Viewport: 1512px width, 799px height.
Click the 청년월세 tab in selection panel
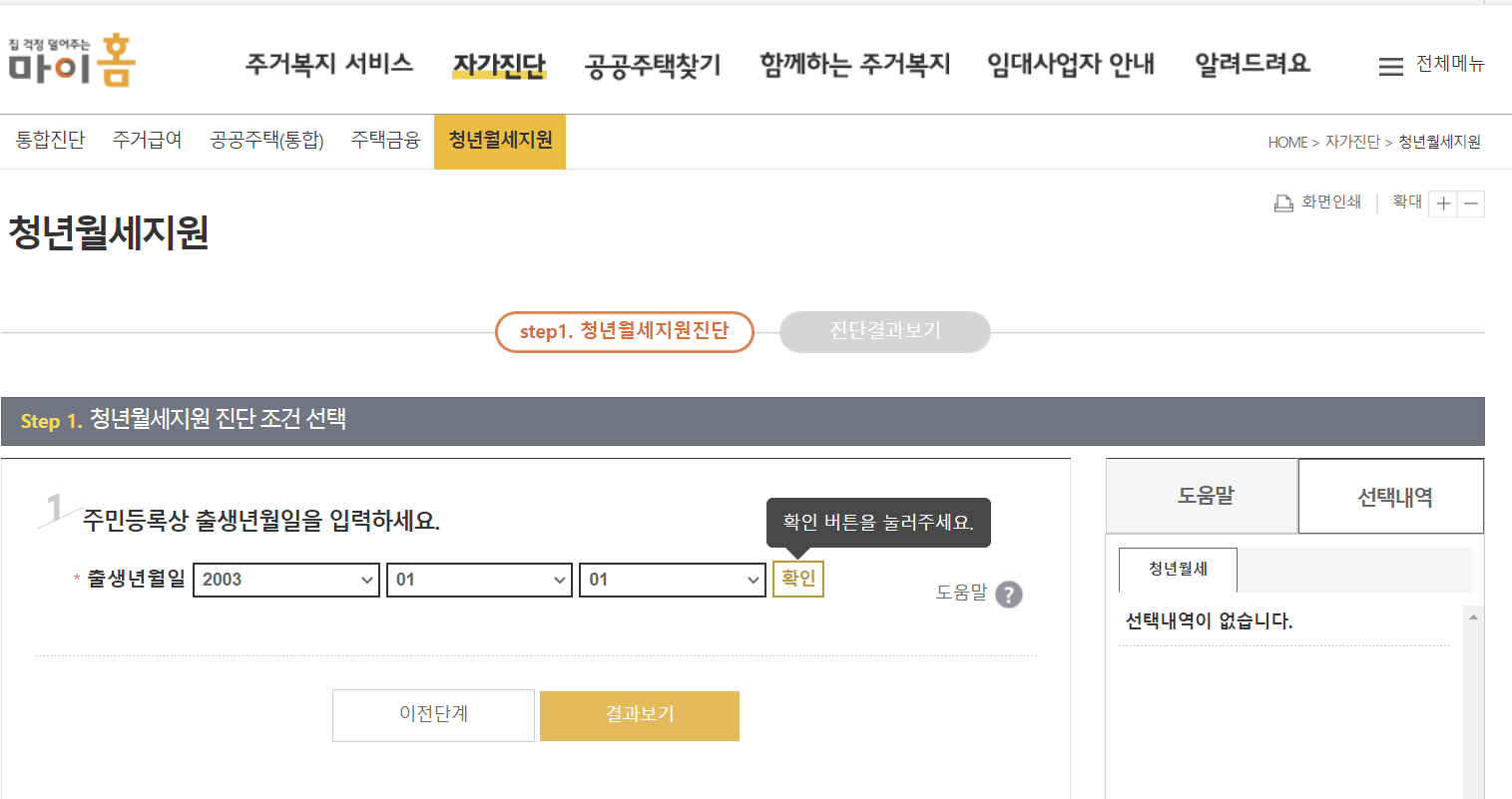[1177, 570]
